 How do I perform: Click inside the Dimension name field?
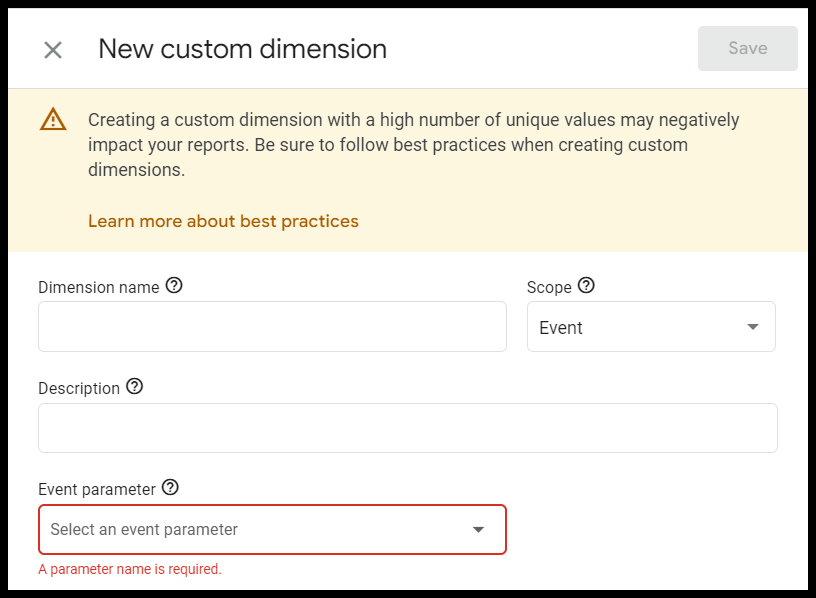tap(271, 327)
